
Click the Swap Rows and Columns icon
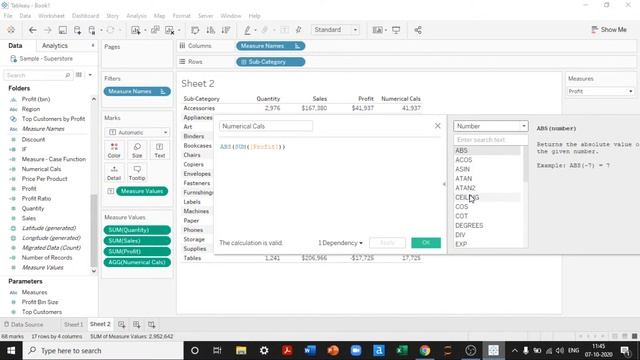(195, 30)
